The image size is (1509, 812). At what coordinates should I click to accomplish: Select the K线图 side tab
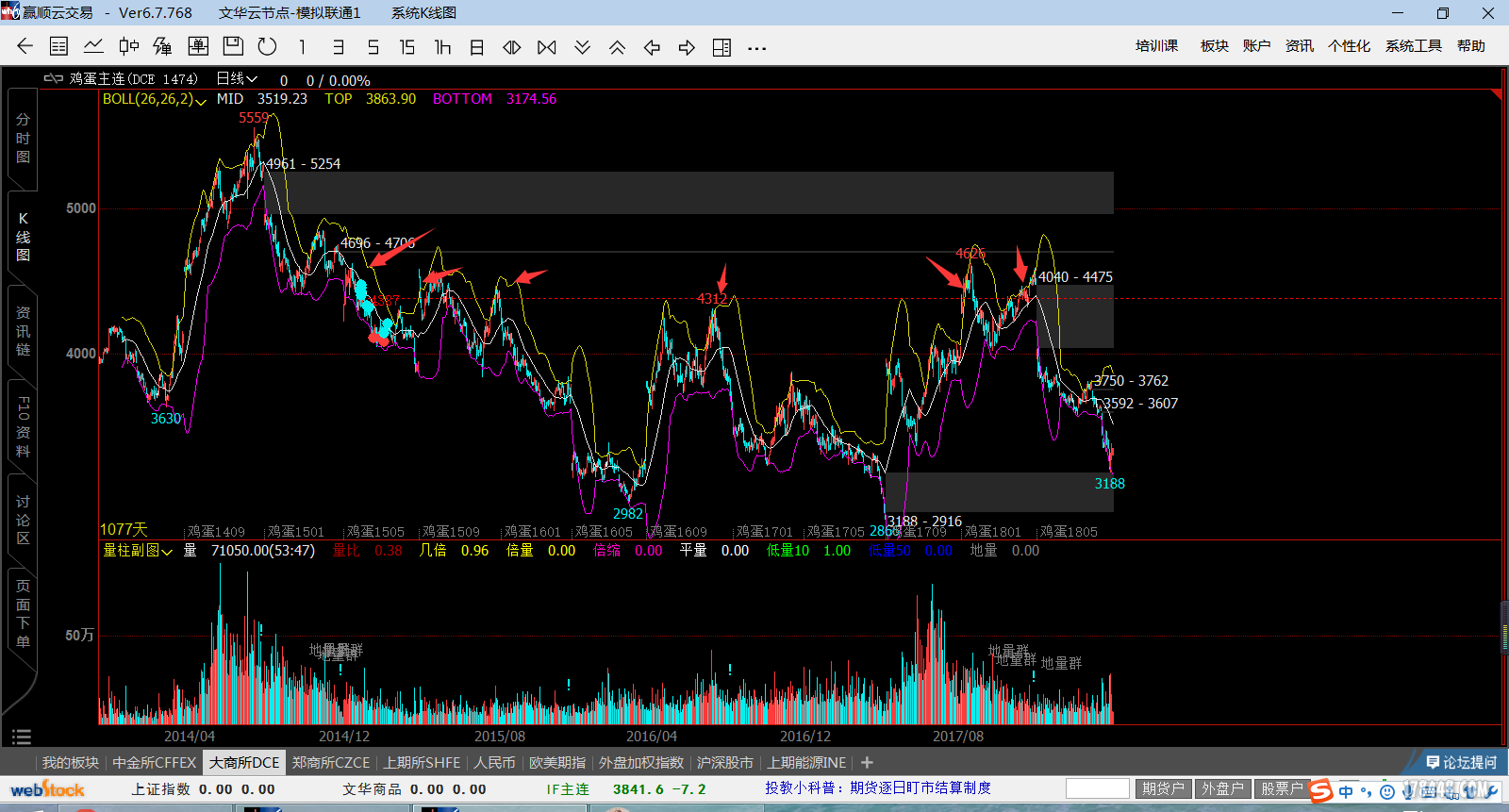[x=23, y=237]
